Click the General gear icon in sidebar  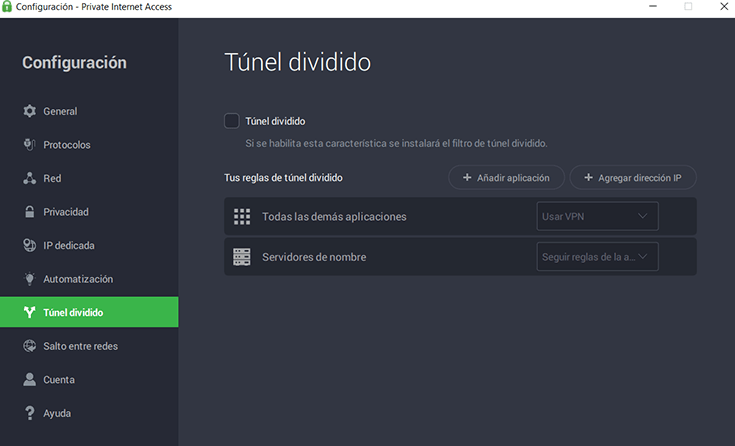(30, 111)
